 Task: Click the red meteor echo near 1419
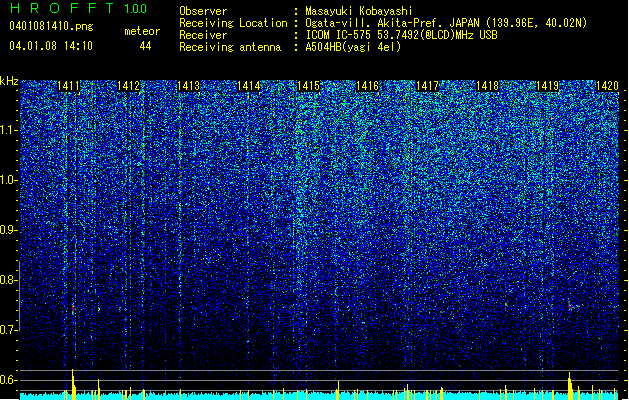(570, 307)
